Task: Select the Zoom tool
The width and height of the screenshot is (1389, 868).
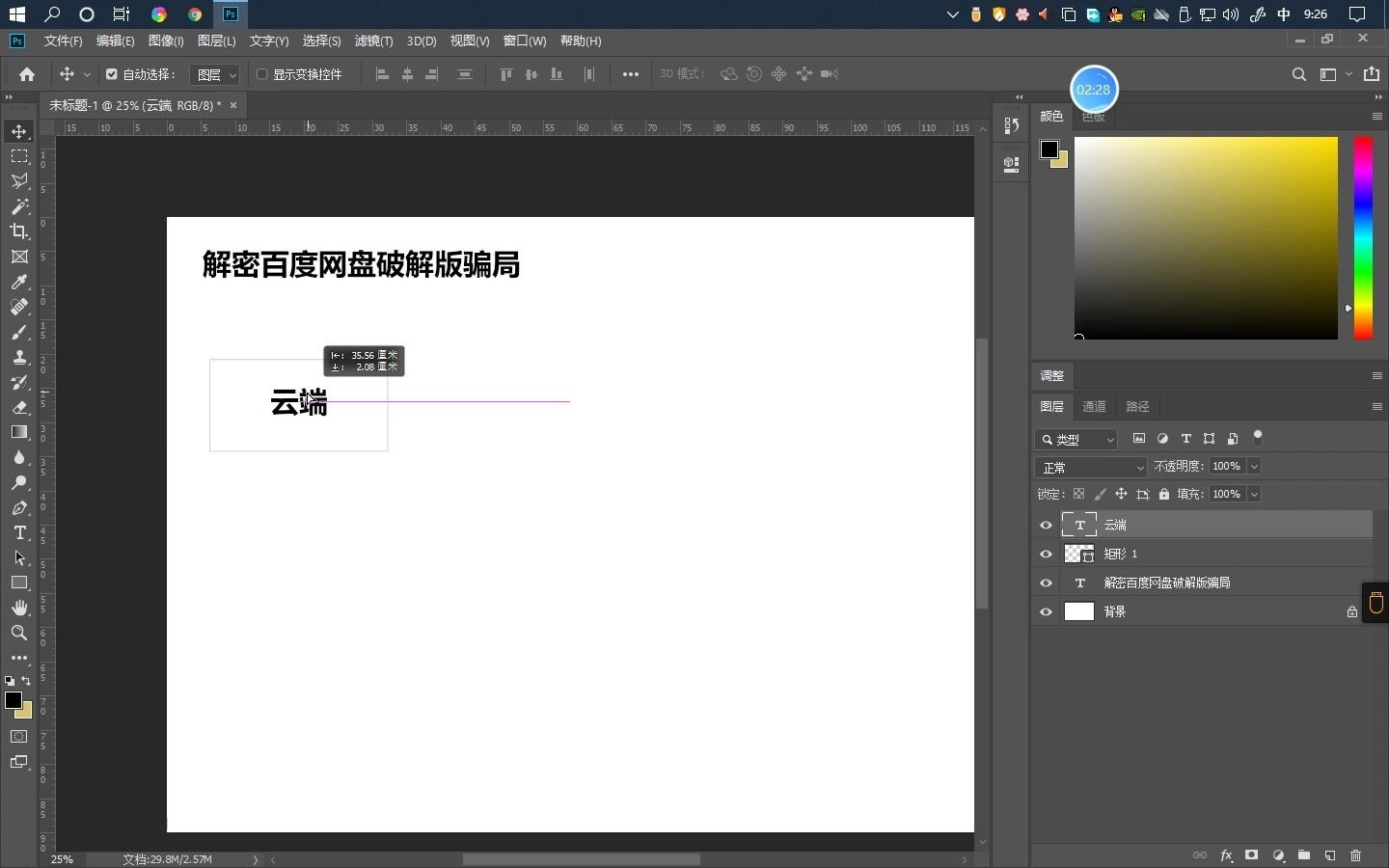Action: (19, 633)
